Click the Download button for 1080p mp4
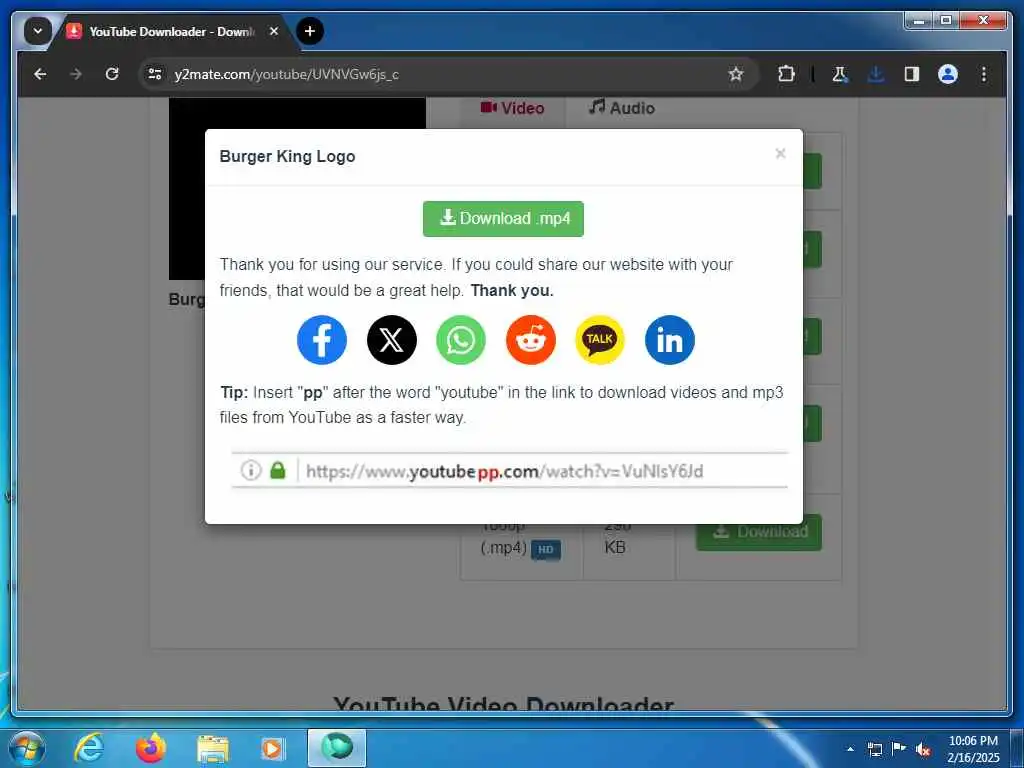 (x=758, y=532)
